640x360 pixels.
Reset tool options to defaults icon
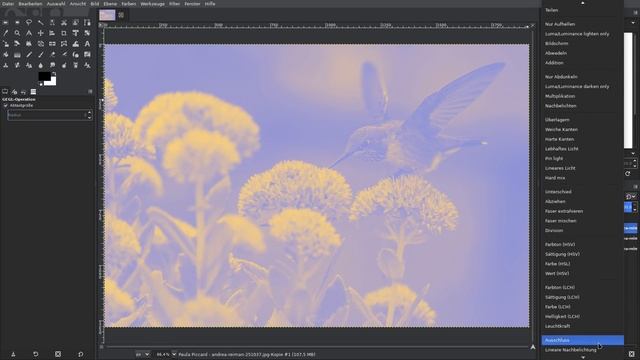80,354
